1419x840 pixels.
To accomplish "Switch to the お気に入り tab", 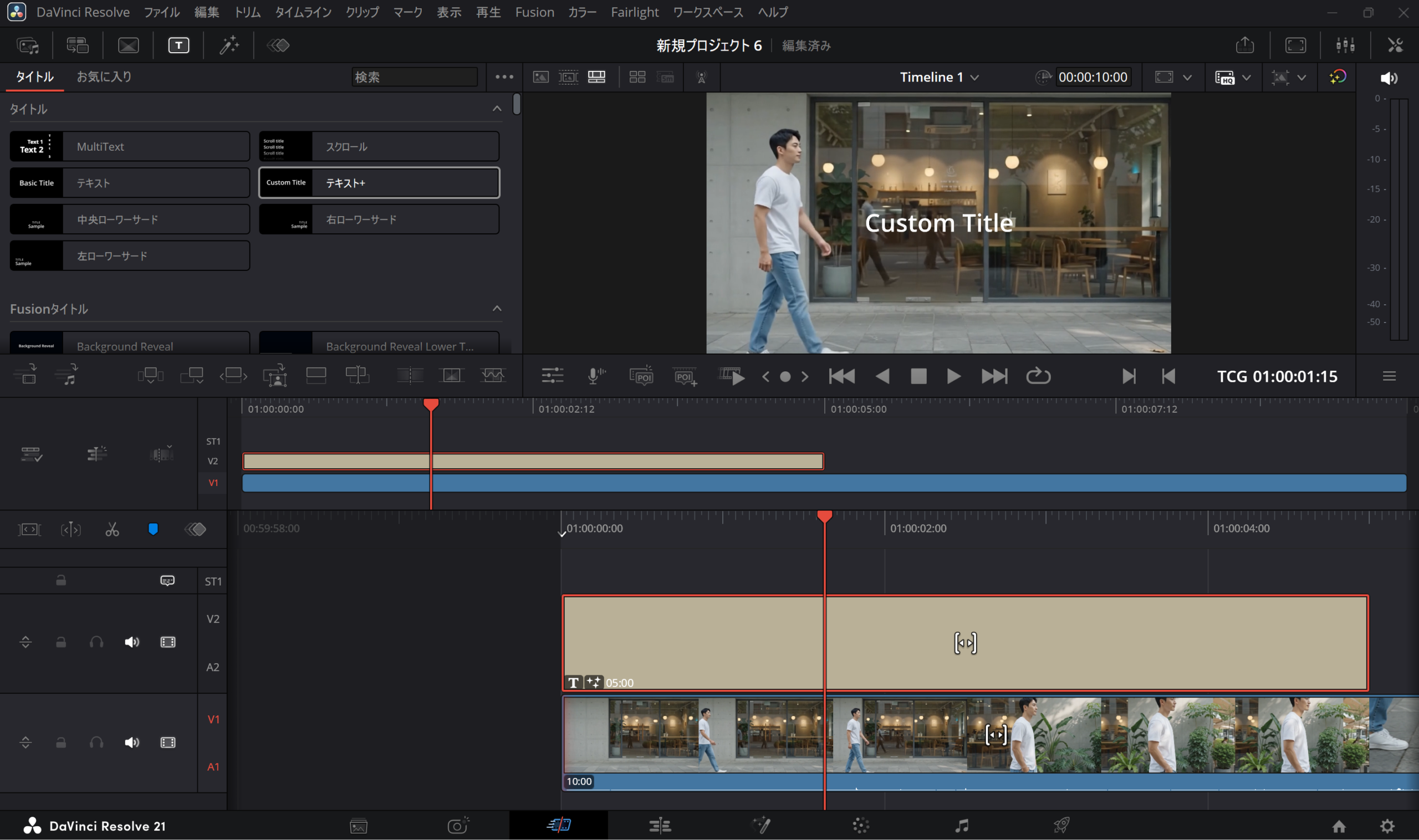I will tap(104, 76).
